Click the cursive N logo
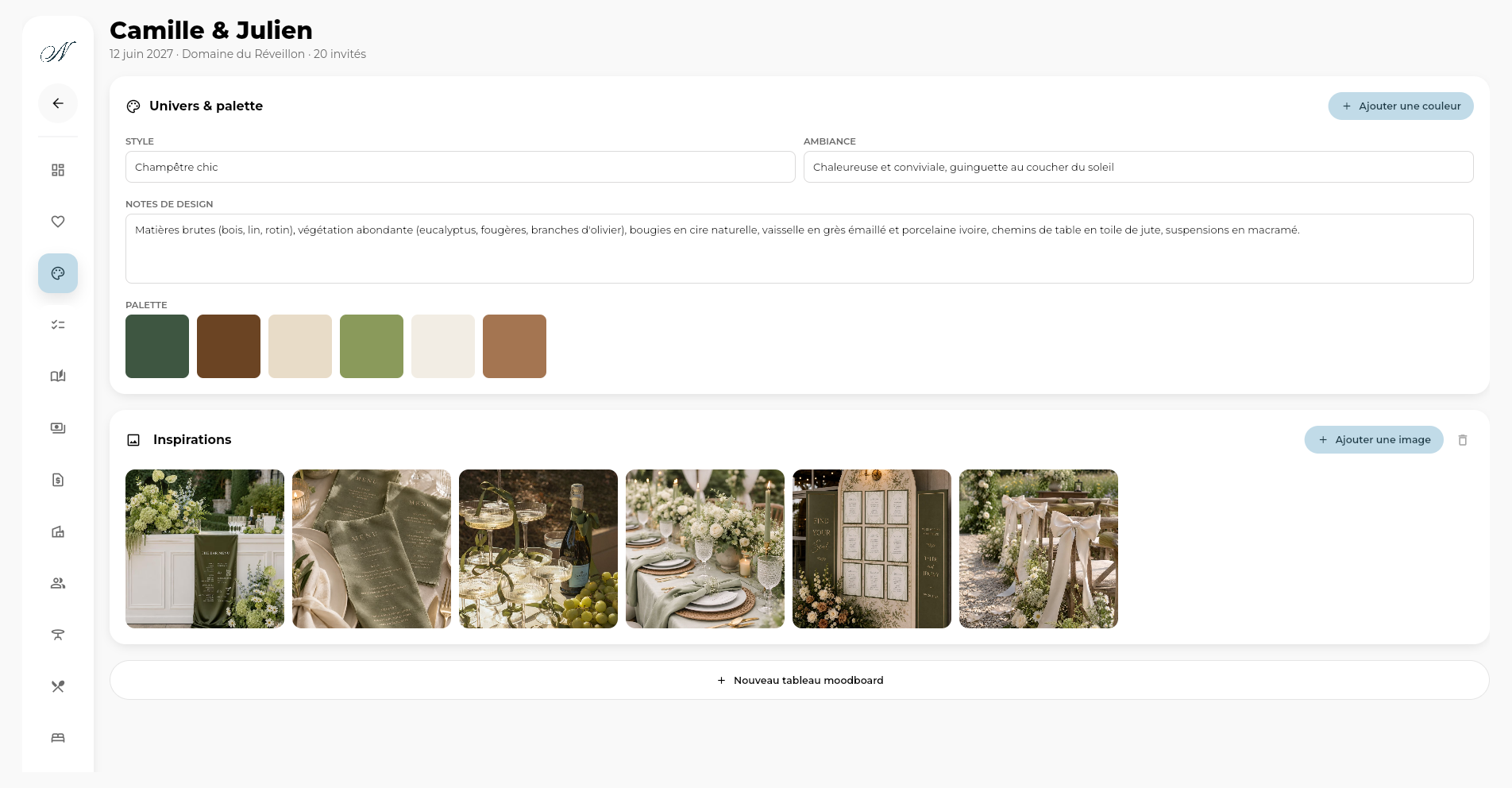The image size is (1512, 788). [x=58, y=52]
